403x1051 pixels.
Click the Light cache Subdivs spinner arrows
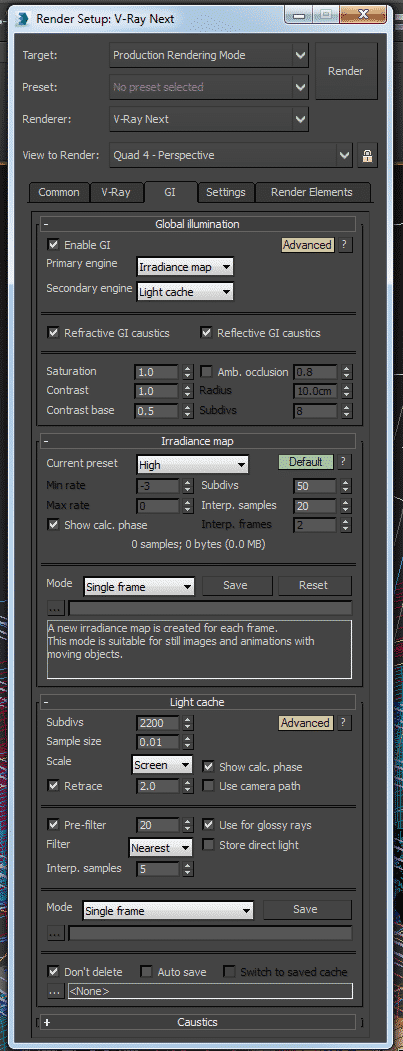click(187, 723)
